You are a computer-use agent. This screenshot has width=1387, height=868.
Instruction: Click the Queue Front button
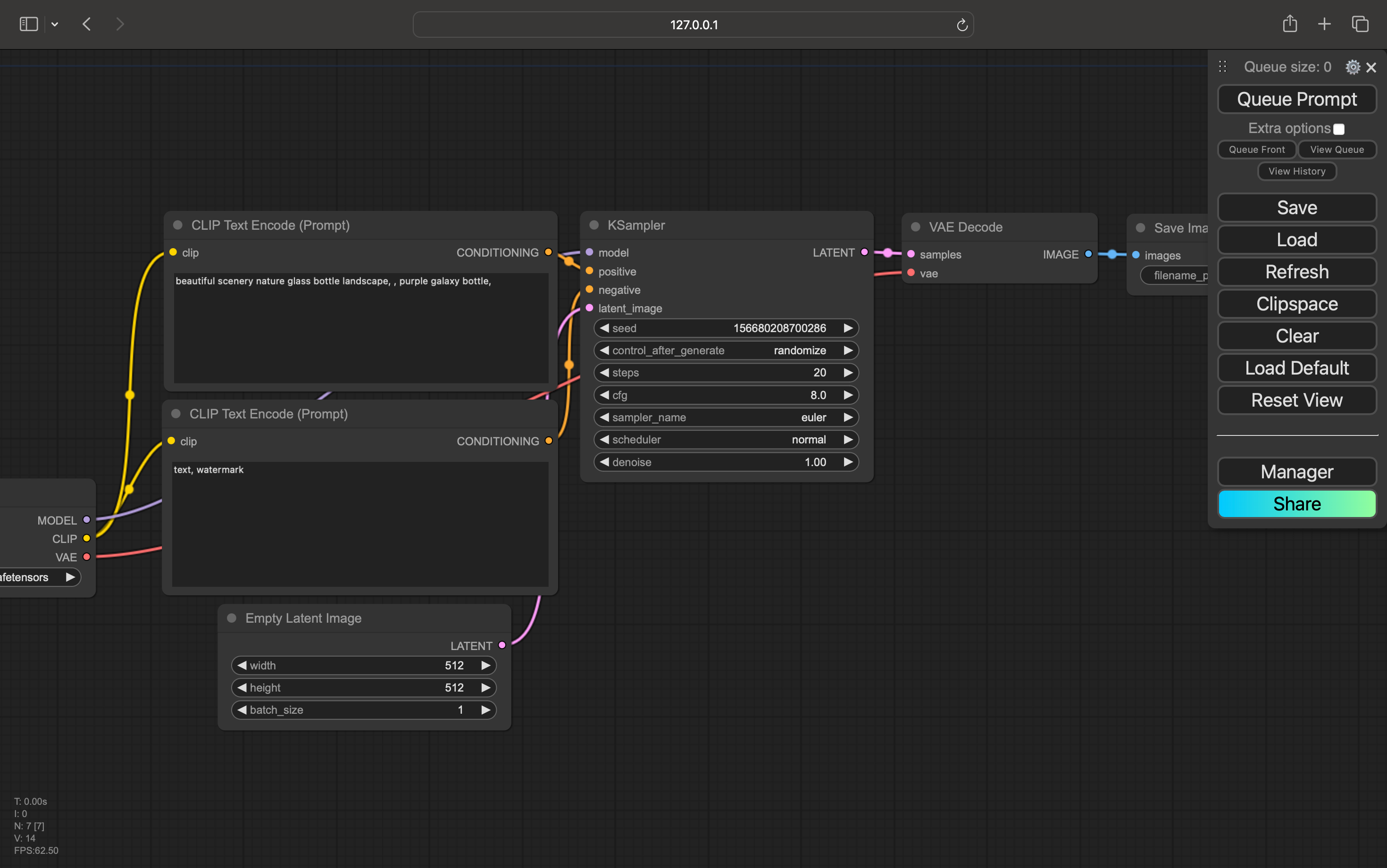(x=1257, y=149)
